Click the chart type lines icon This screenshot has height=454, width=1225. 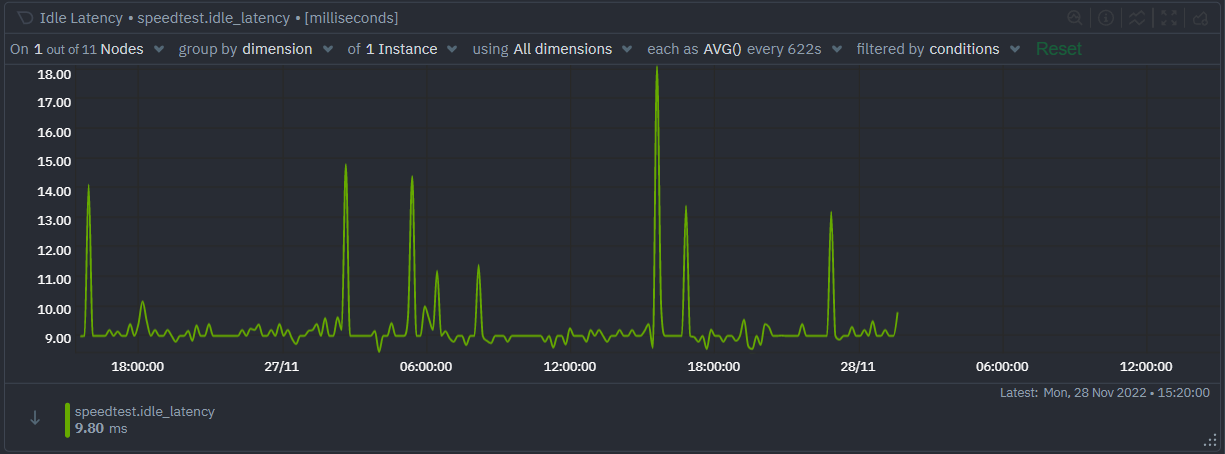coord(1137,18)
